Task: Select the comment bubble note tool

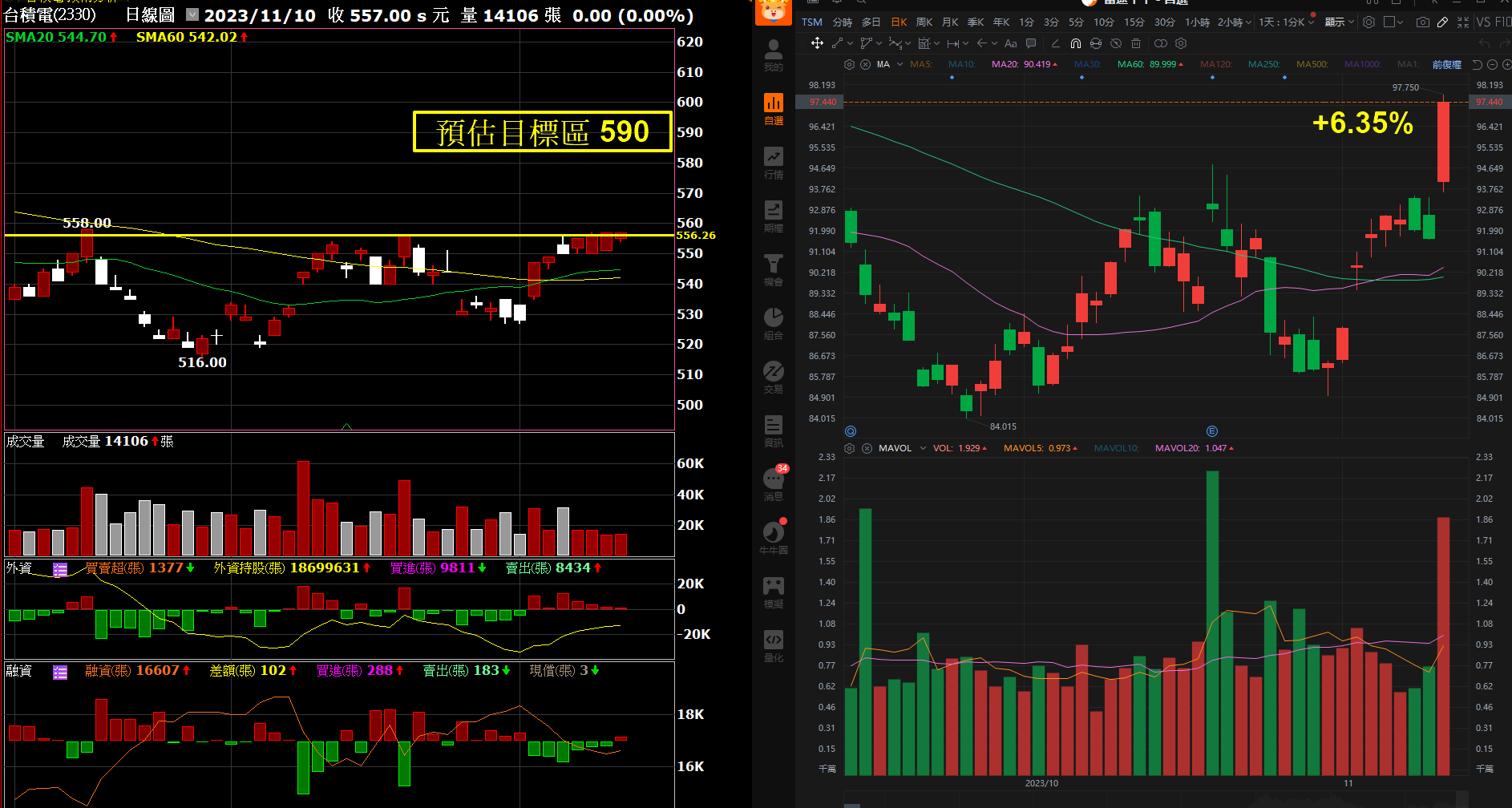Action: (1031, 43)
